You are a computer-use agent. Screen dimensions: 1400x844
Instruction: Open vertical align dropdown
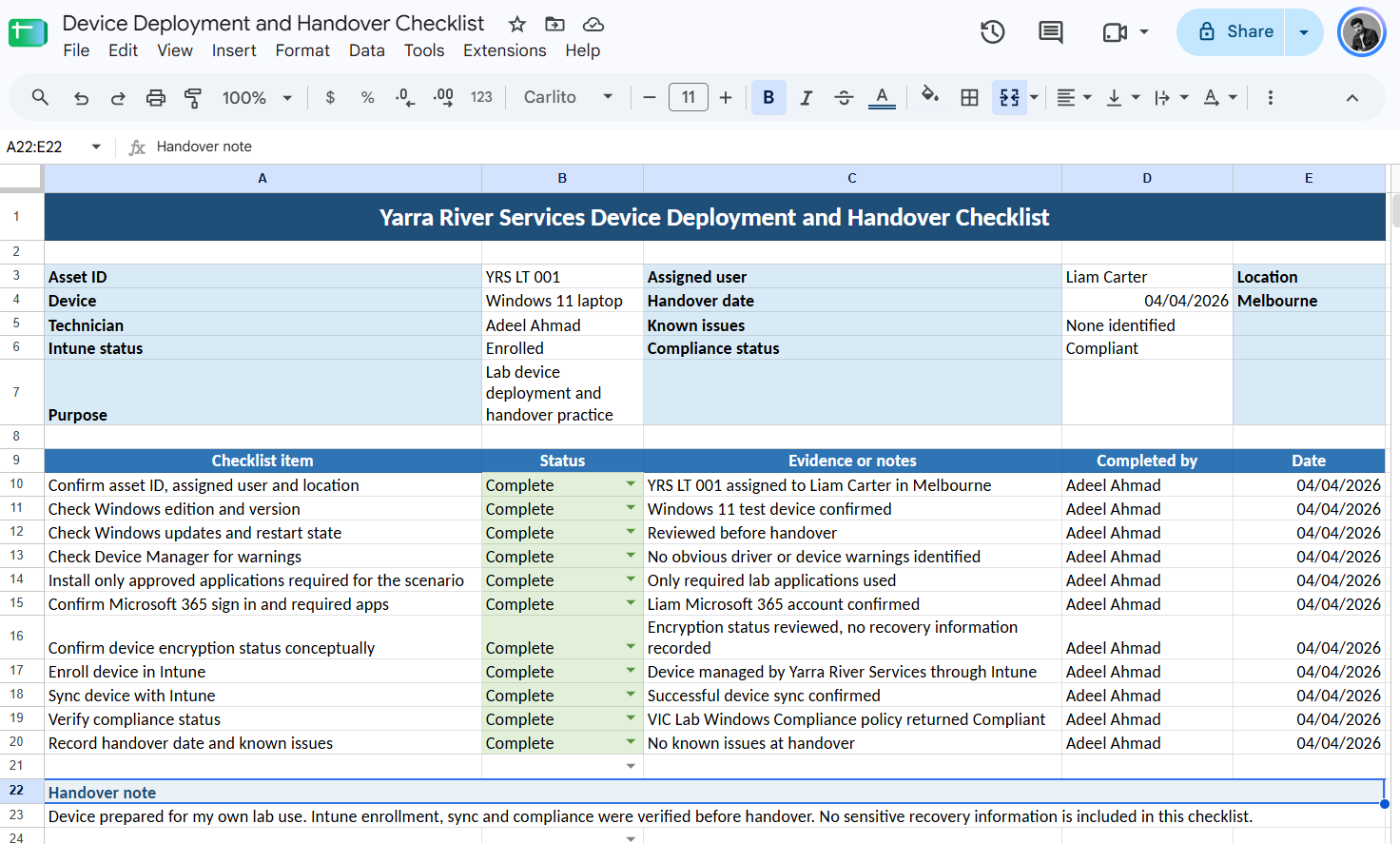[x=1122, y=97]
